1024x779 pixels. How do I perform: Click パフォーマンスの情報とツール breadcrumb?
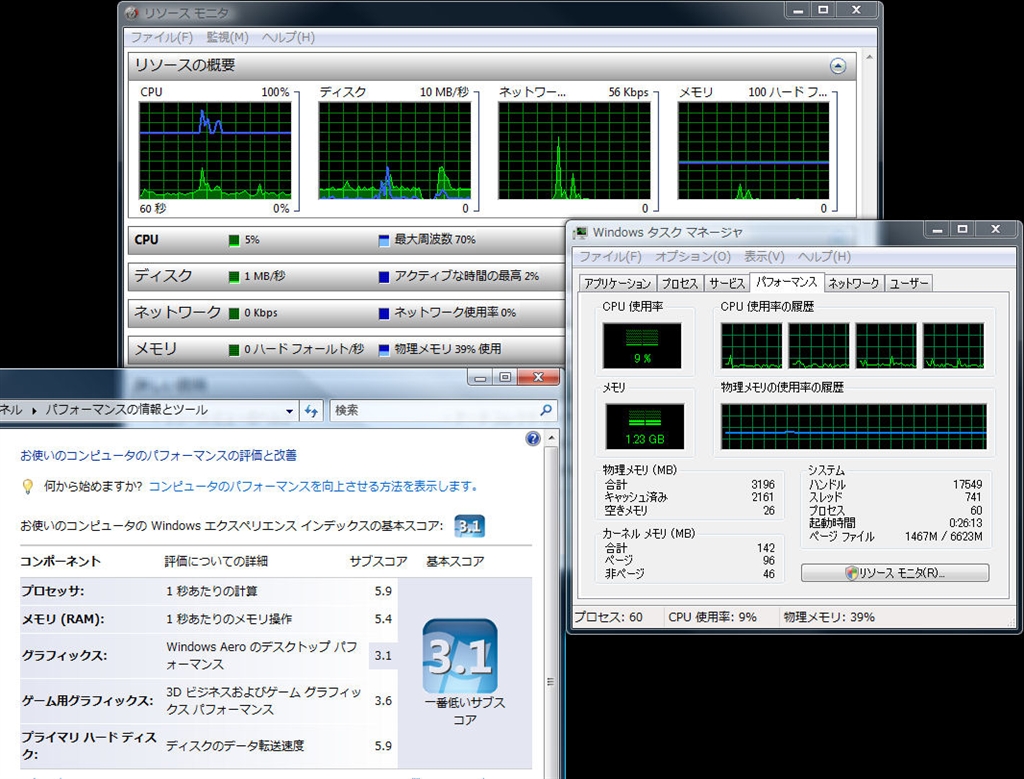click(x=126, y=410)
